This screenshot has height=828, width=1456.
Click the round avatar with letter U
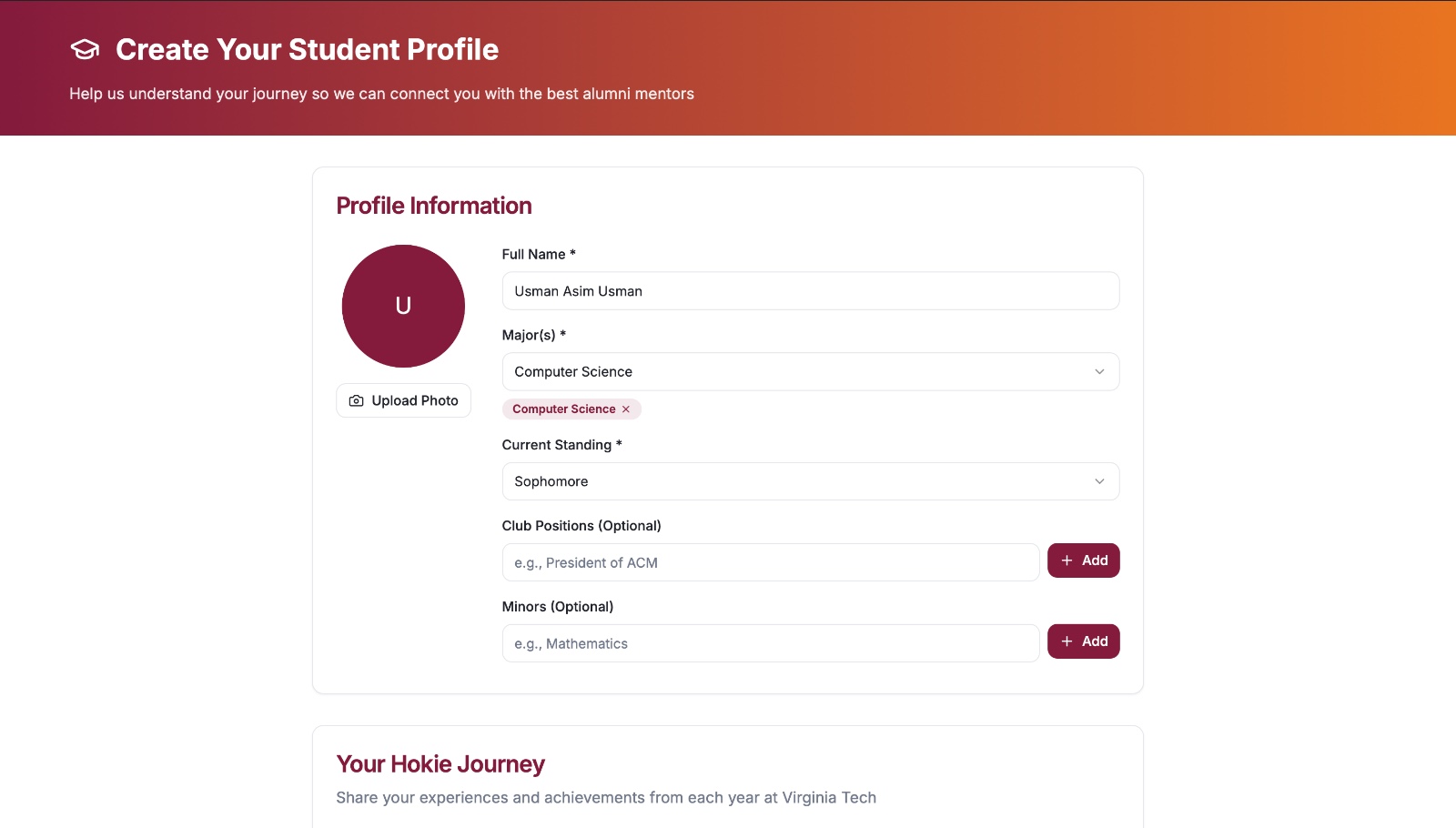(403, 306)
